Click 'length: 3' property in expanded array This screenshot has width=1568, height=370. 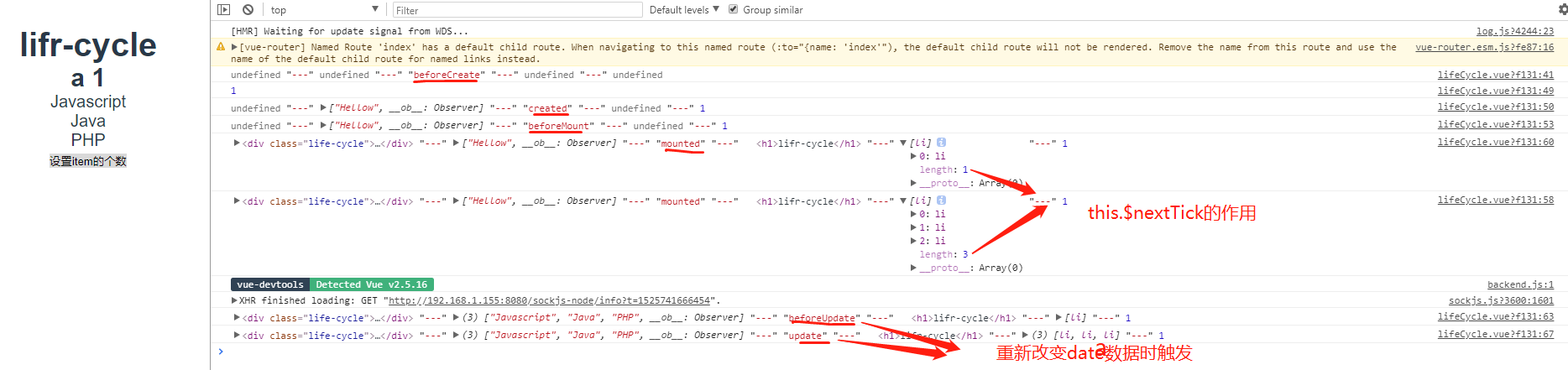(943, 254)
